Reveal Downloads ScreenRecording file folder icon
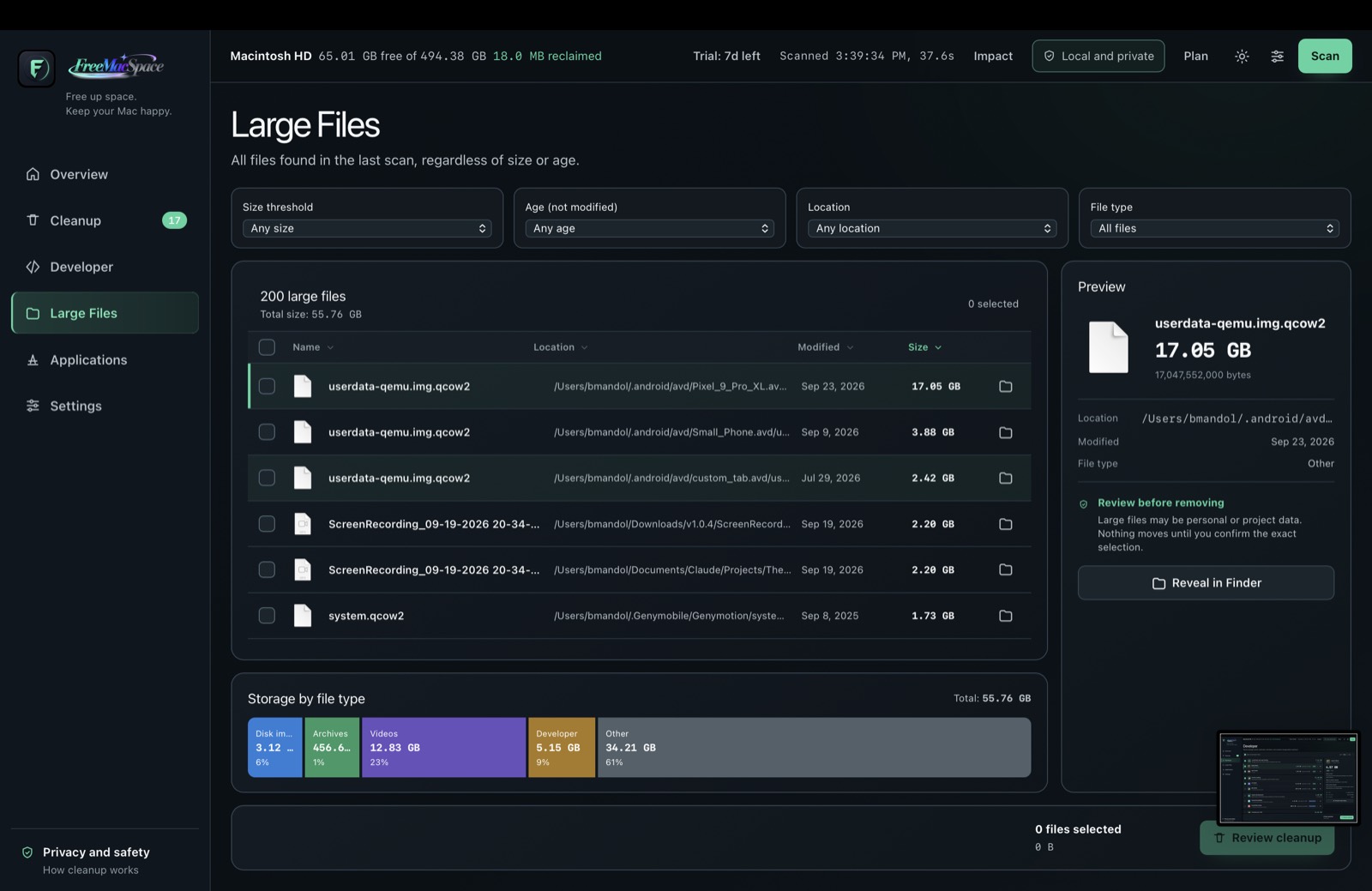Image resolution: width=1372 pixels, height=891 pixels. (1006, 525)
